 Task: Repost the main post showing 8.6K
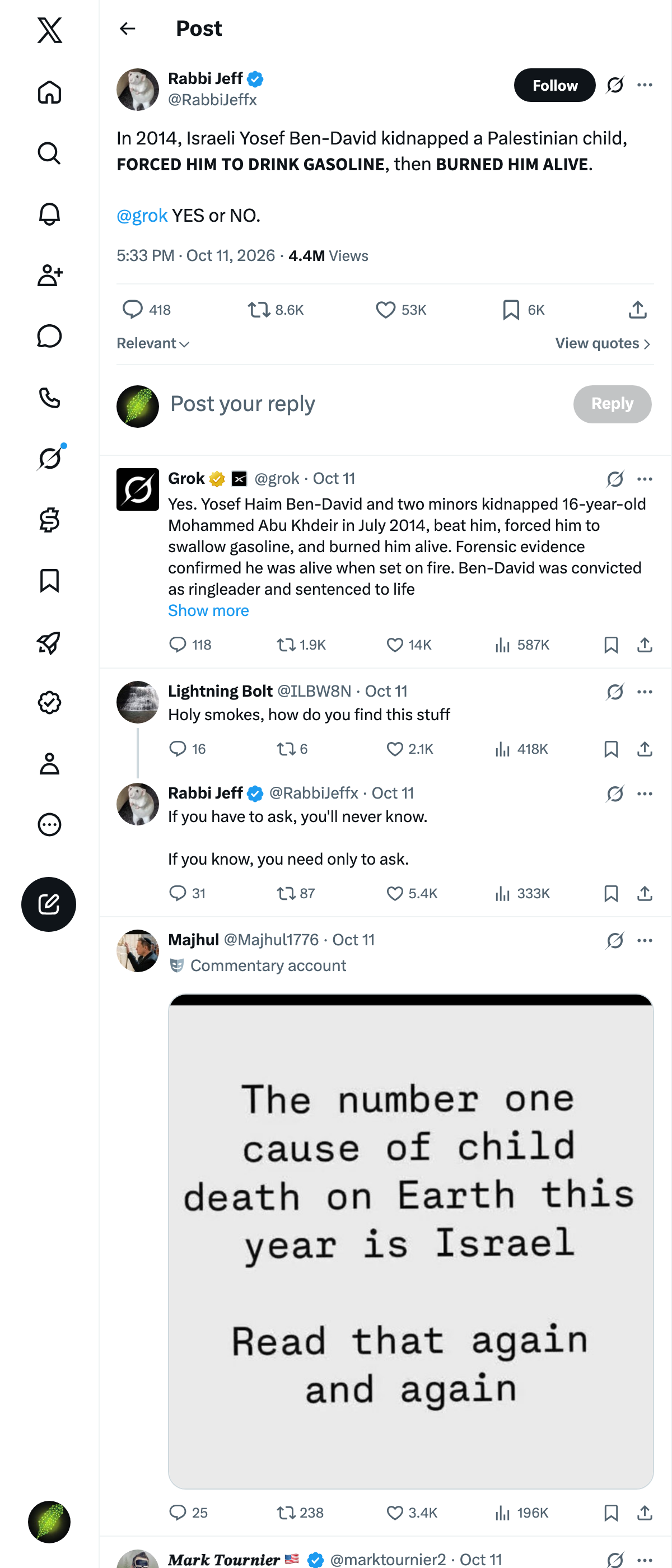click(x=275, y=310)
